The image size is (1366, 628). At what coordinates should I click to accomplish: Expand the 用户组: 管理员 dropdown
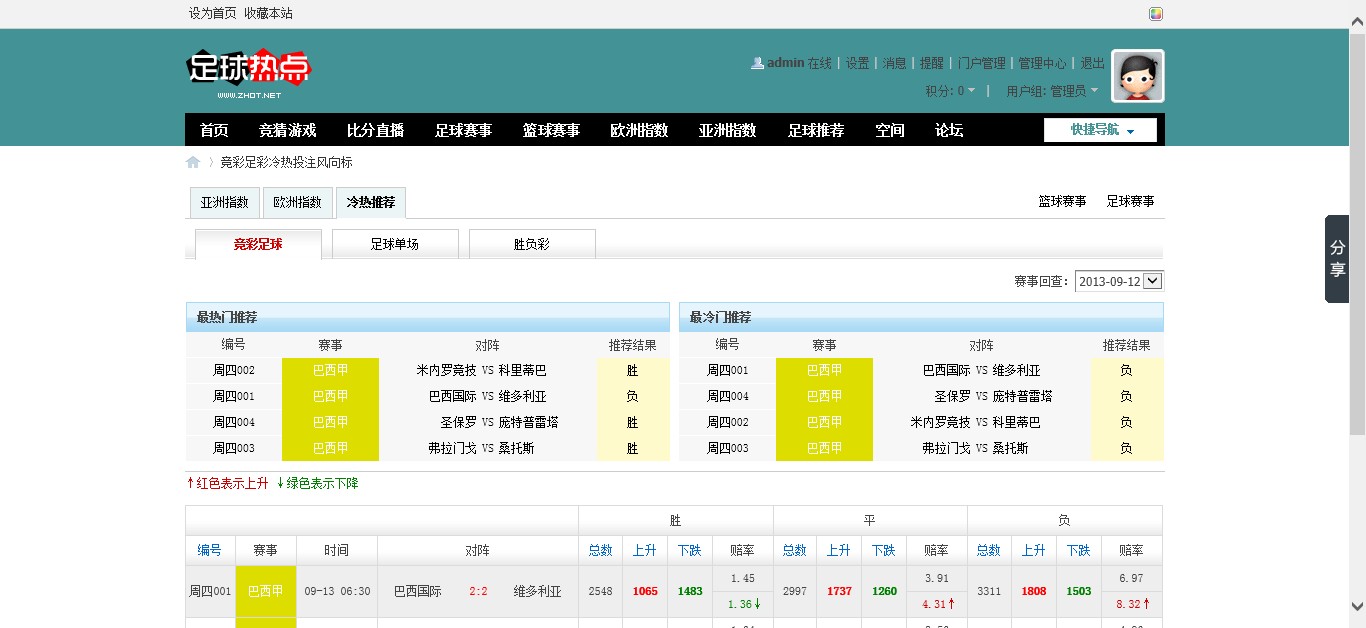click(1052, 91)
